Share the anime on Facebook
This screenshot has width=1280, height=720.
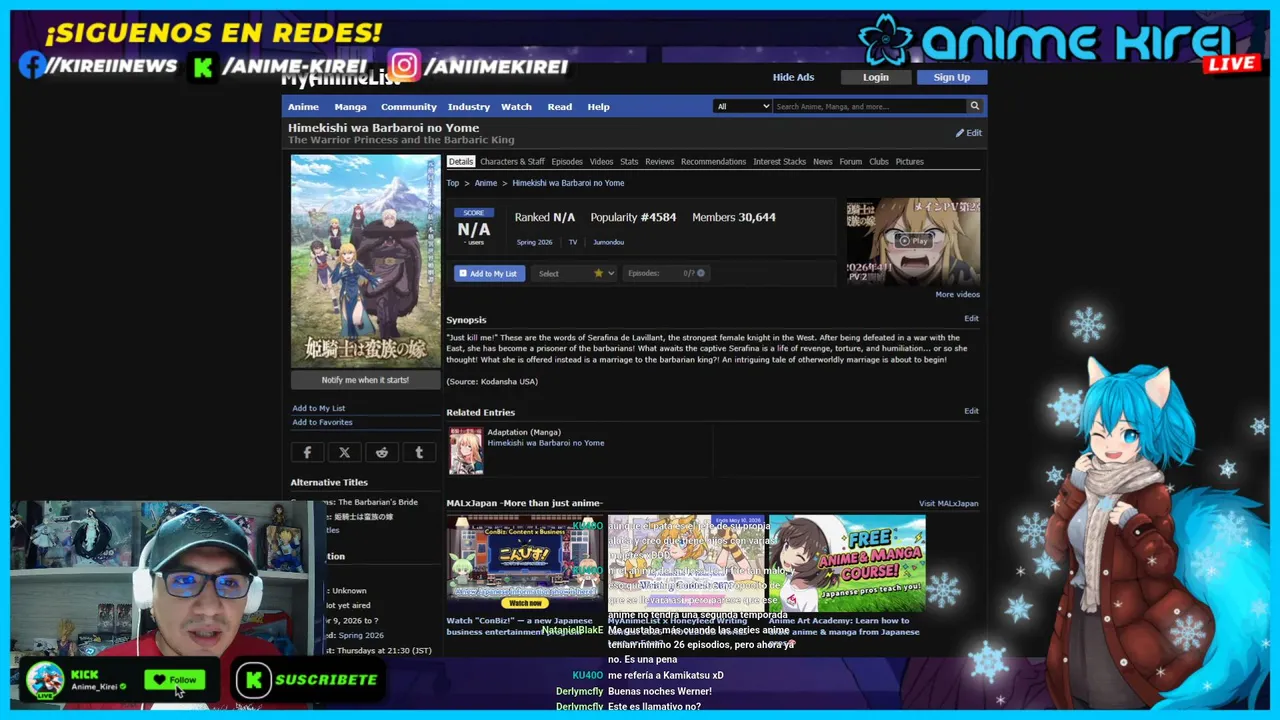coord(307,452)
